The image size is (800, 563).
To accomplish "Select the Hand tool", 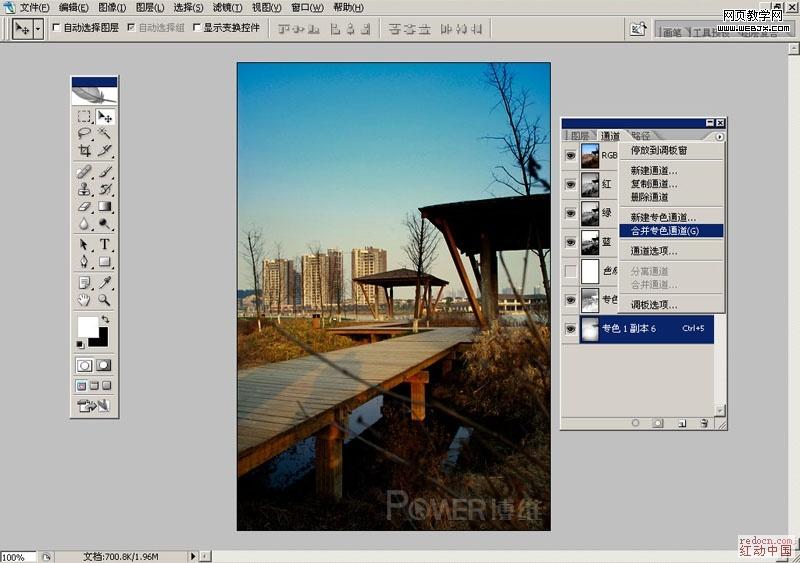I will [84, 300].
